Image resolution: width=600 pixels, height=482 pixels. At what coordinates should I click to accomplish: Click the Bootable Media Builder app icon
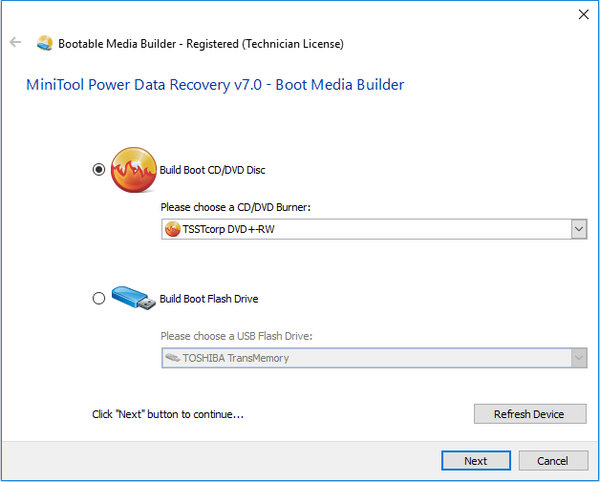click(45, 43)
